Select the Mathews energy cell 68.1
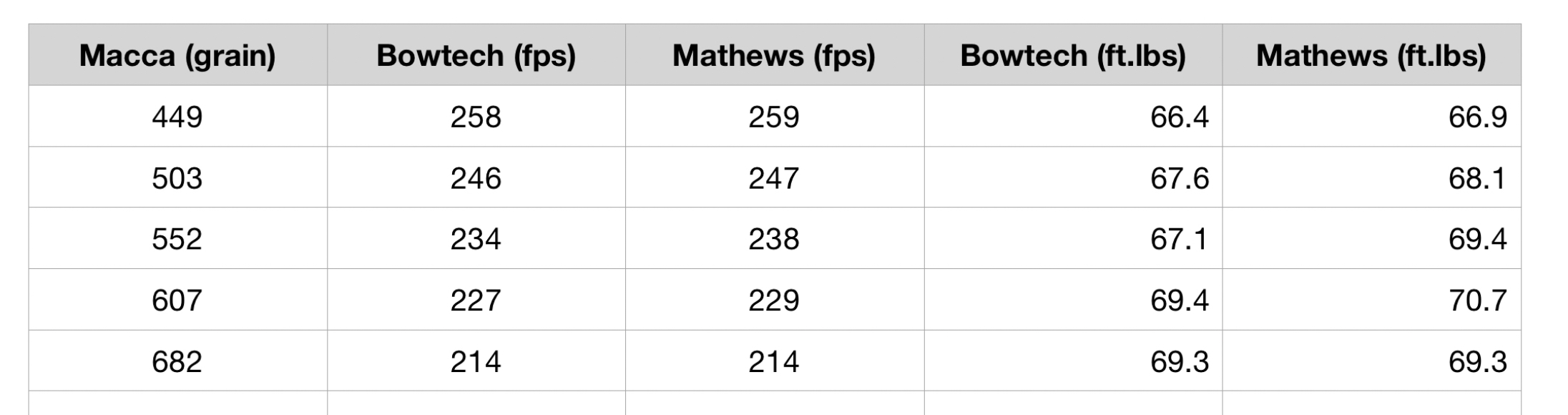This screenshot has width=1568, height=415. pyautogui.click(x=1372, y=177)
